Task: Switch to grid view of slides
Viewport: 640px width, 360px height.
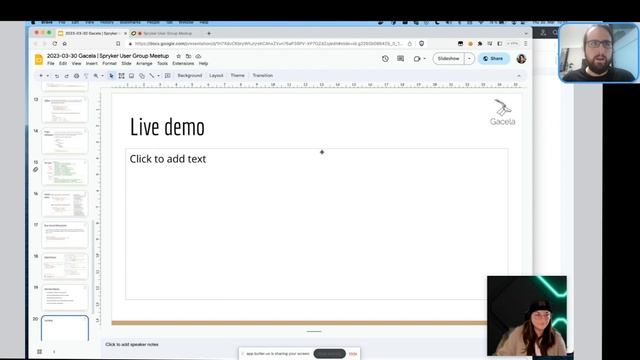Action: pyautogui.click(x=40, y=351)
